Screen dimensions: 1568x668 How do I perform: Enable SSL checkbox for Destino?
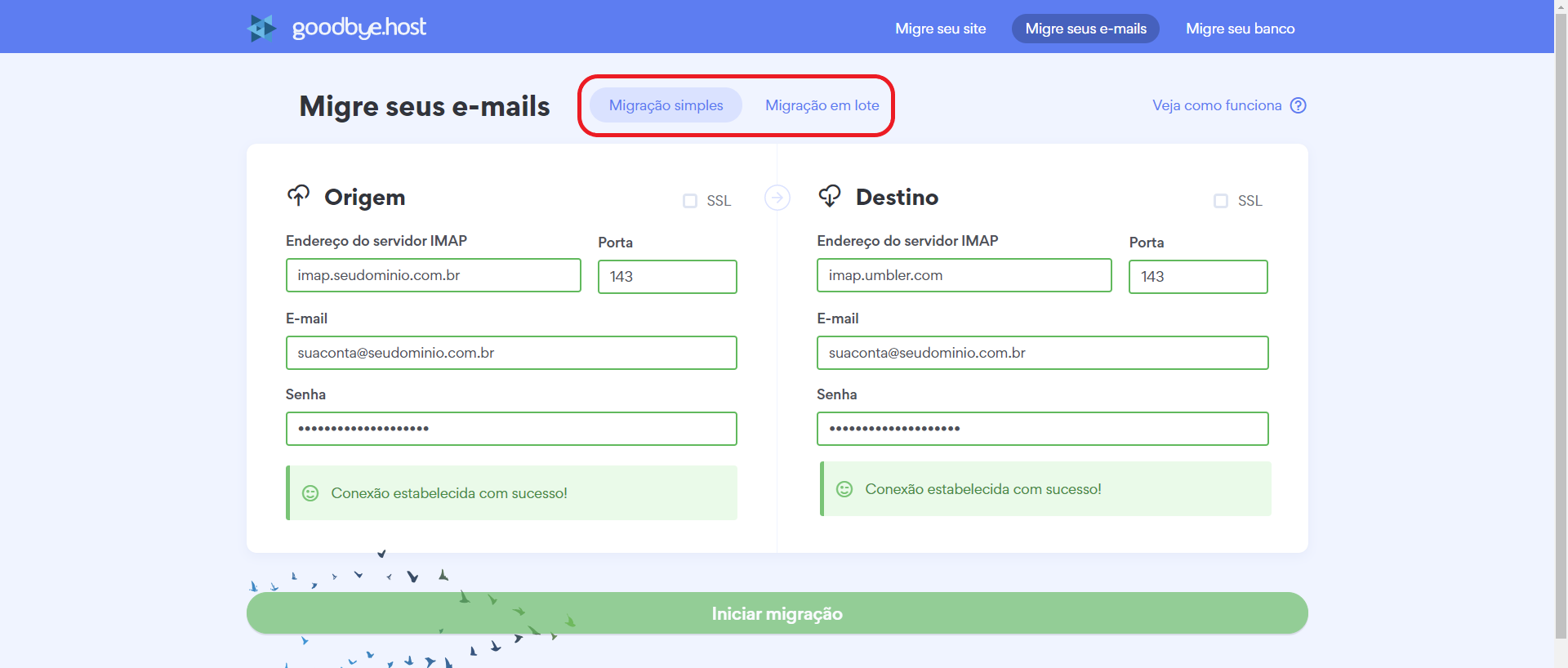pyautogui.click(x=1221, y=201)
